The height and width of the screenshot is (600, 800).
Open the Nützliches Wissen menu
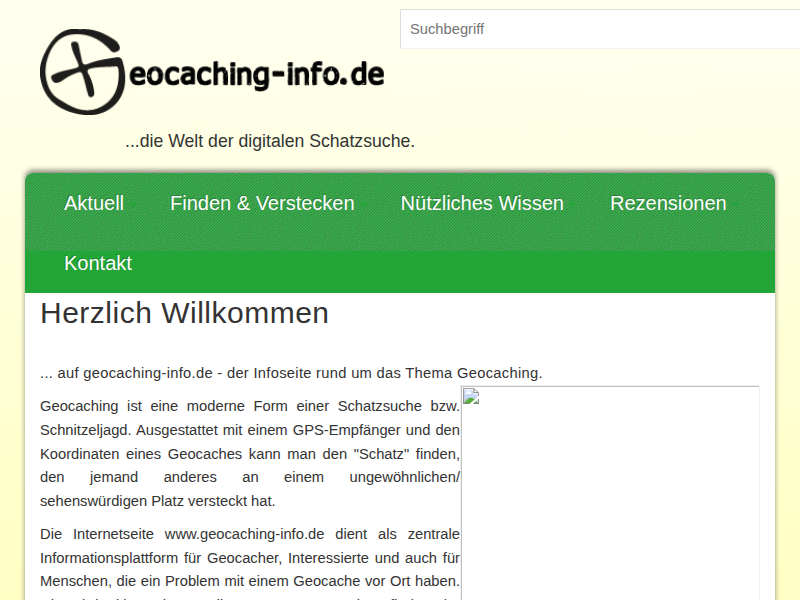(482, 204)
